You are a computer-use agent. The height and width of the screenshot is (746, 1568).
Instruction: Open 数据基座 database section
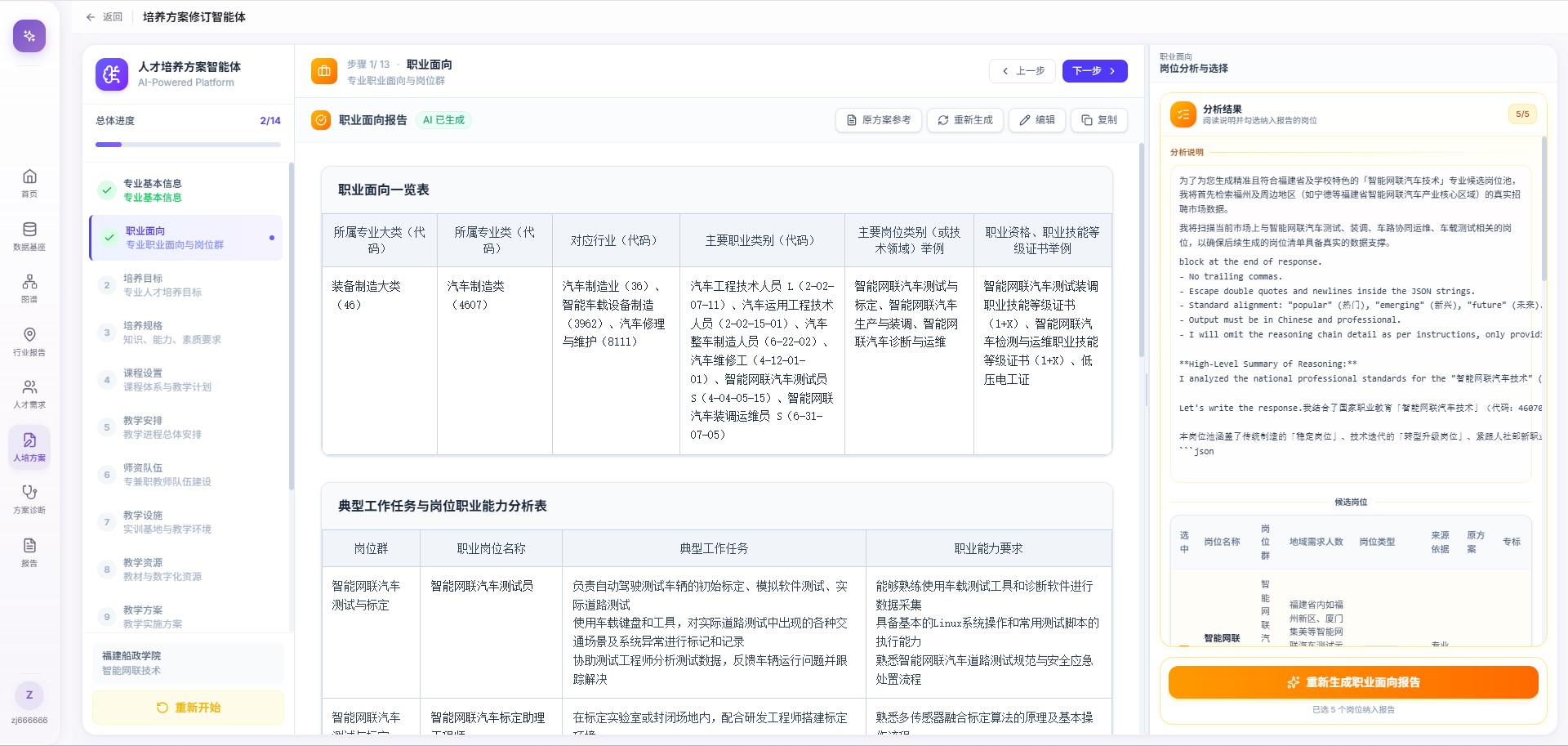pyautogui.click(x=29, y=236)
